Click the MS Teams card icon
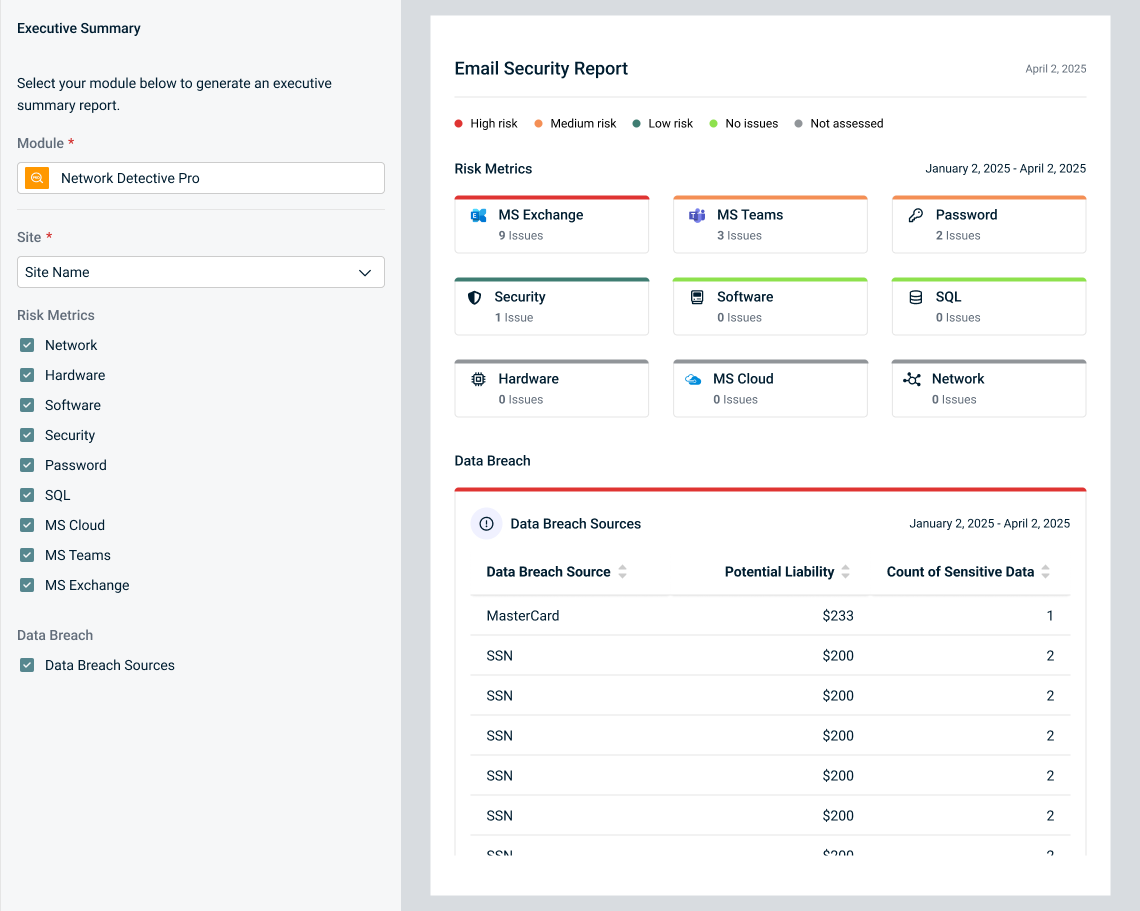The image size is (1140, 911). 697,215
